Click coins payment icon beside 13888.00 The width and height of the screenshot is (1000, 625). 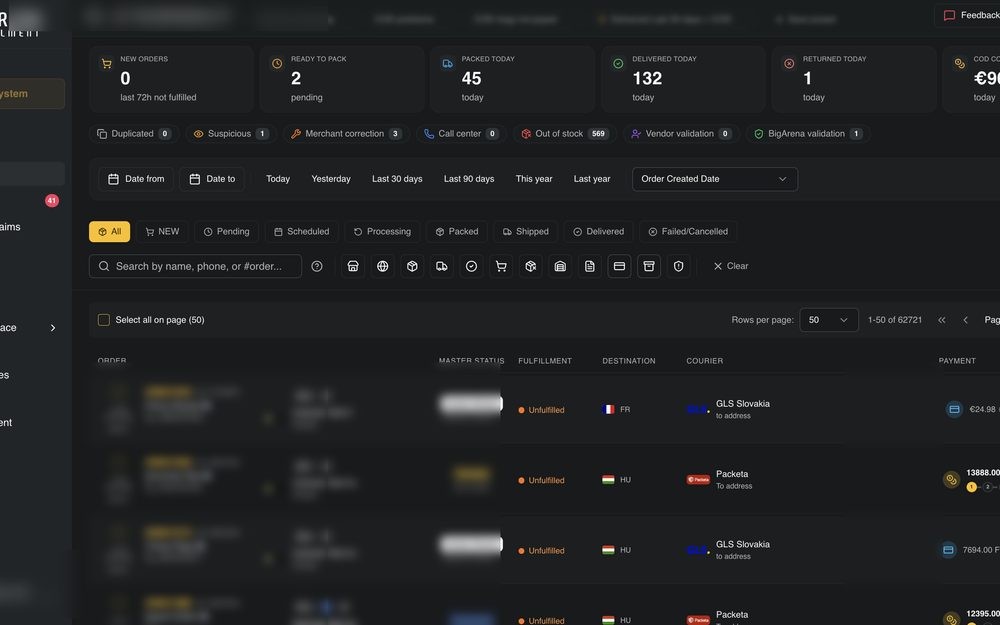951,480
